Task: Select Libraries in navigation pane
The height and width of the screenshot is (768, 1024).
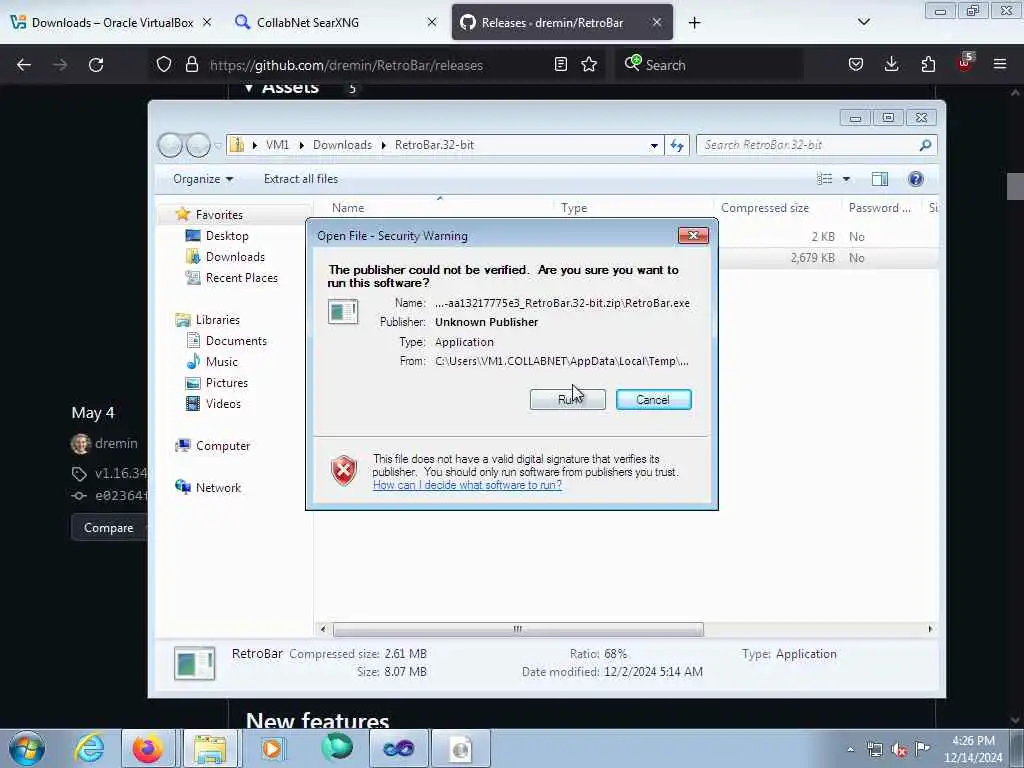Action: click(217, 320)
